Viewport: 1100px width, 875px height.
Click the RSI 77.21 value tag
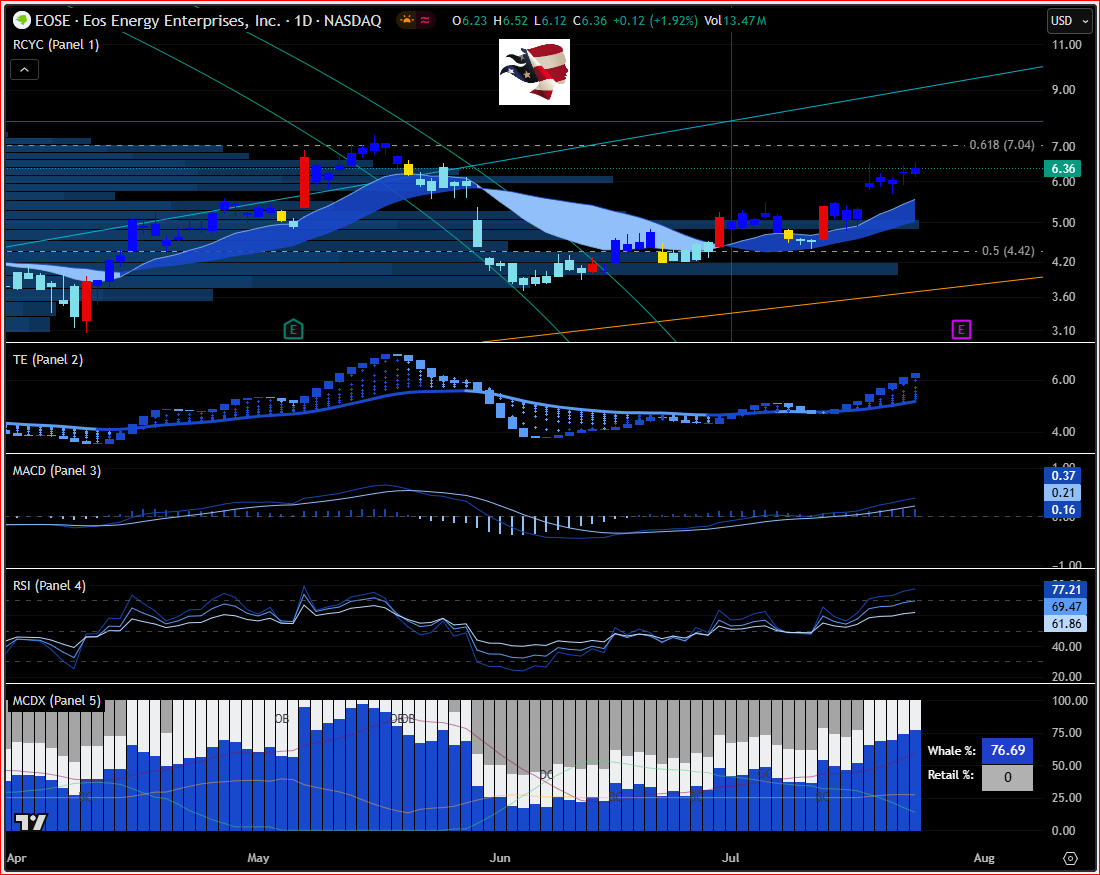(x=1065, y=589)
